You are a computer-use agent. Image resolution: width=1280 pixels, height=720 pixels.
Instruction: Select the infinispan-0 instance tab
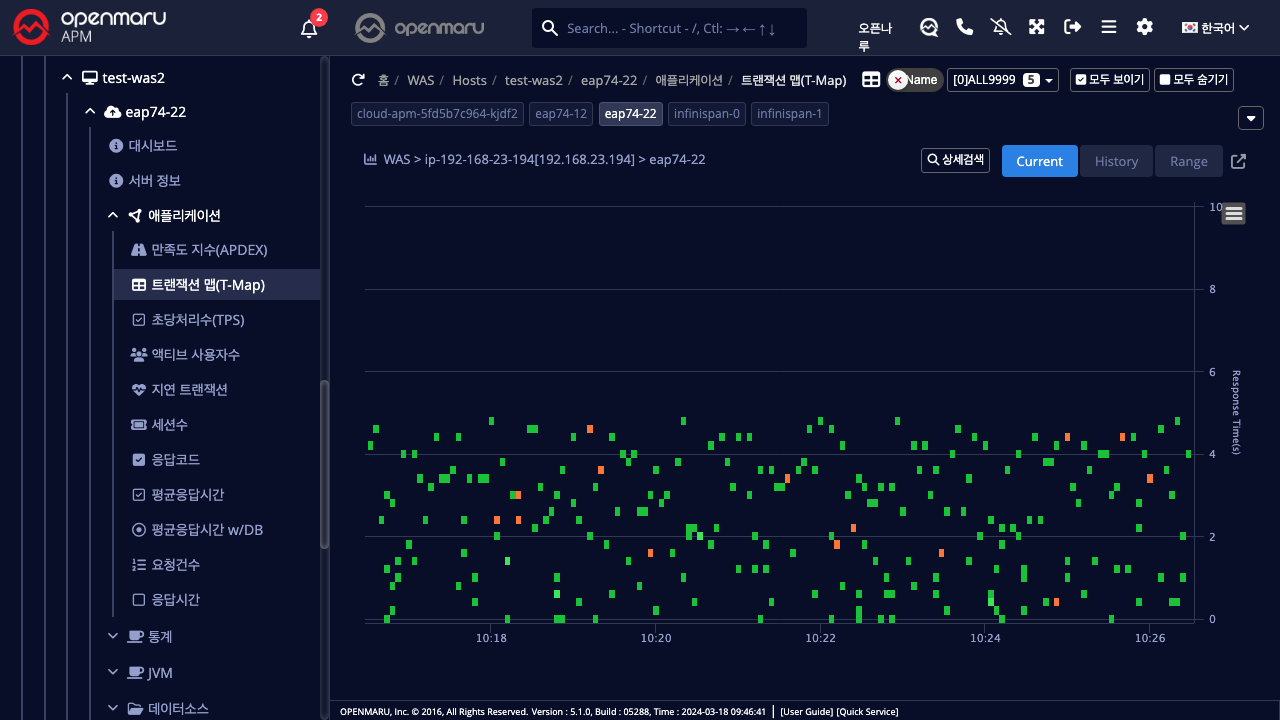pos(707,114)
